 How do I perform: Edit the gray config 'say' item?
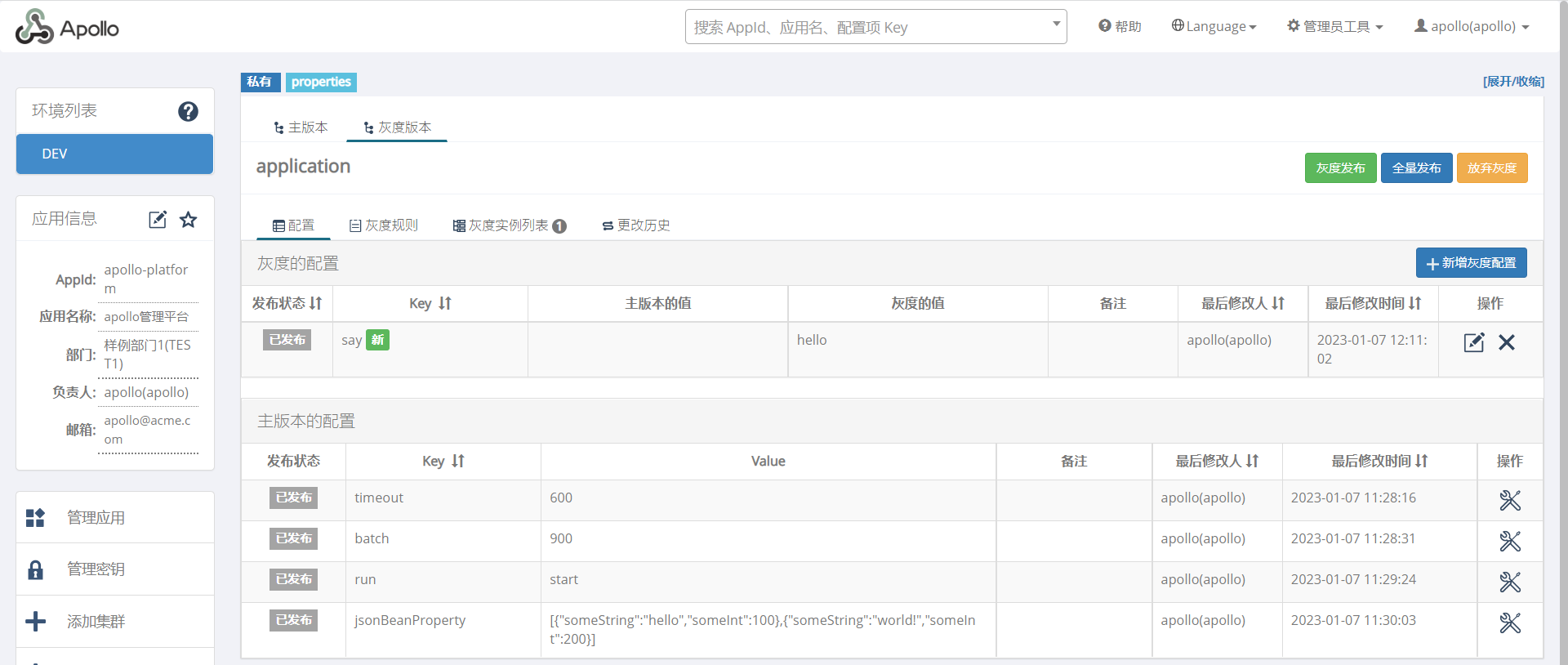pyautogui.click(x=1474, y=342)
